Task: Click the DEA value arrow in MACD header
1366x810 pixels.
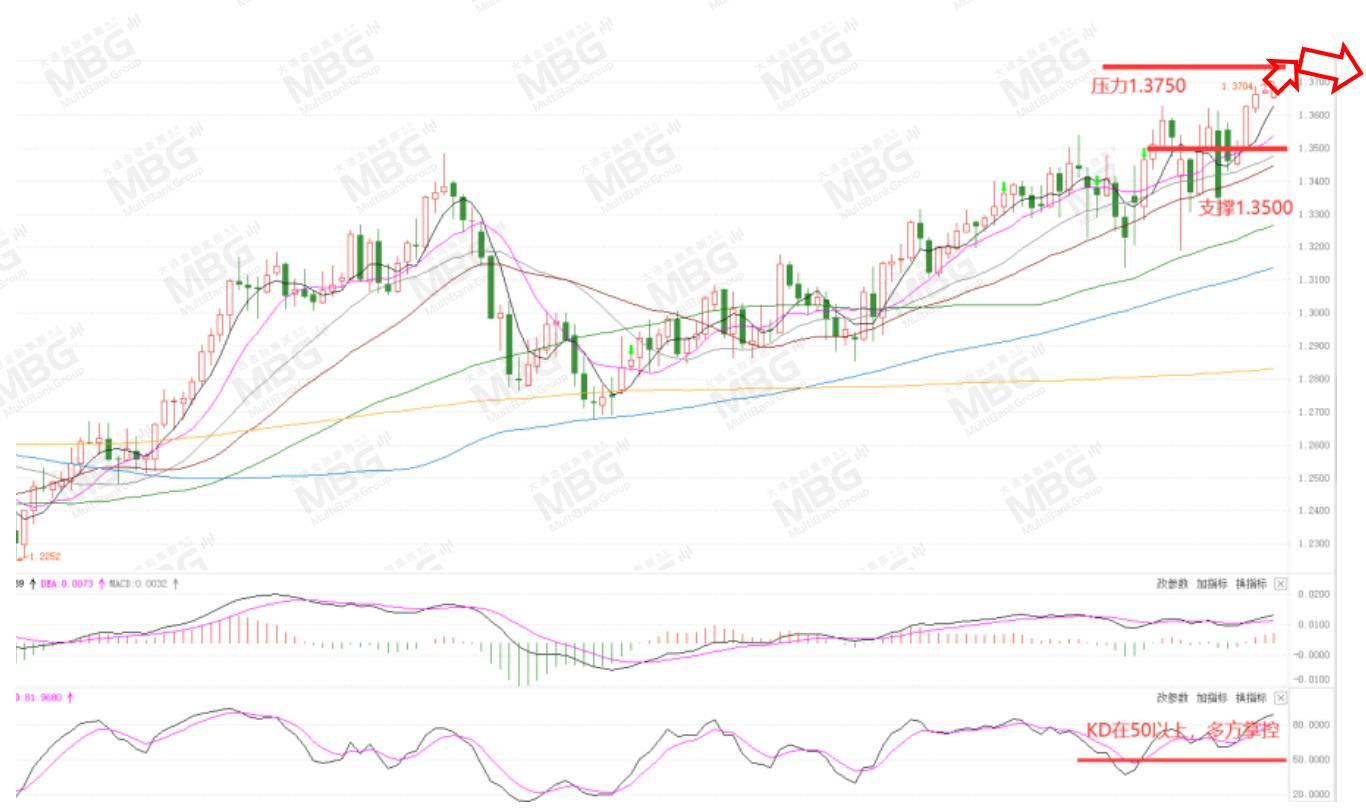Action: click(x=101, y=584)
